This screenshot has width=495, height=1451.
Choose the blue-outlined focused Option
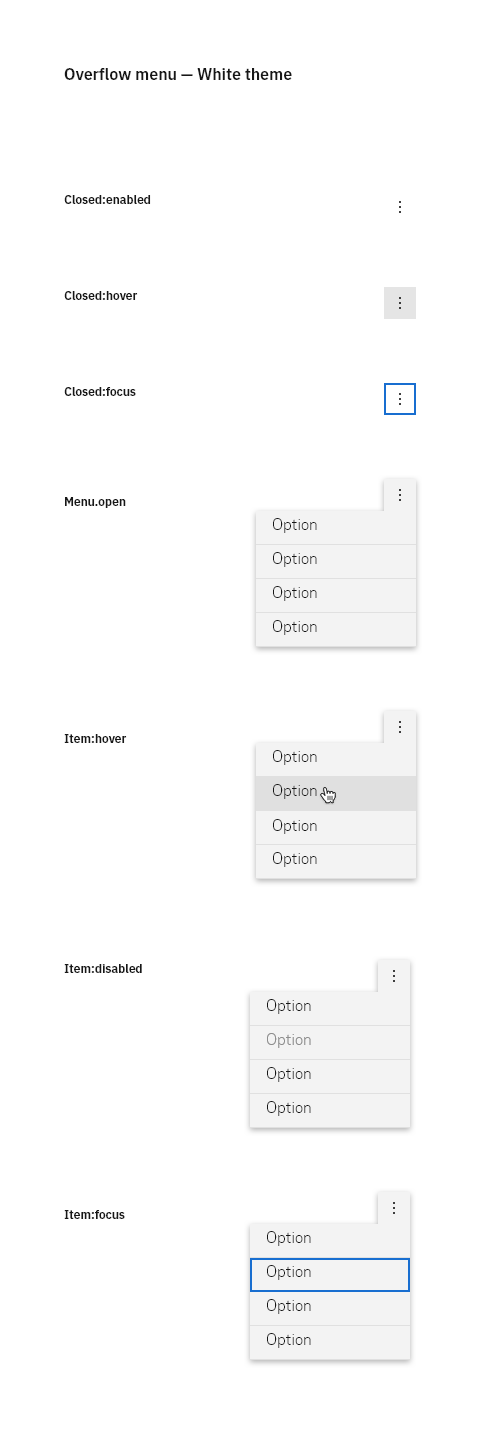pos(330,1274)
